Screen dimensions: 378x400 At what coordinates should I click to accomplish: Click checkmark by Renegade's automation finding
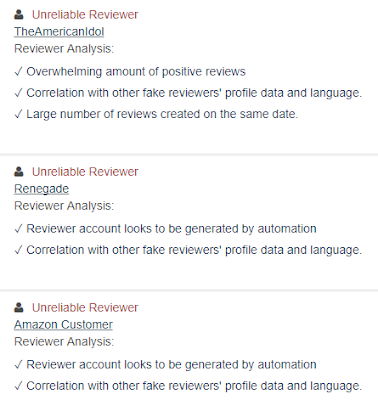(18, 229)
